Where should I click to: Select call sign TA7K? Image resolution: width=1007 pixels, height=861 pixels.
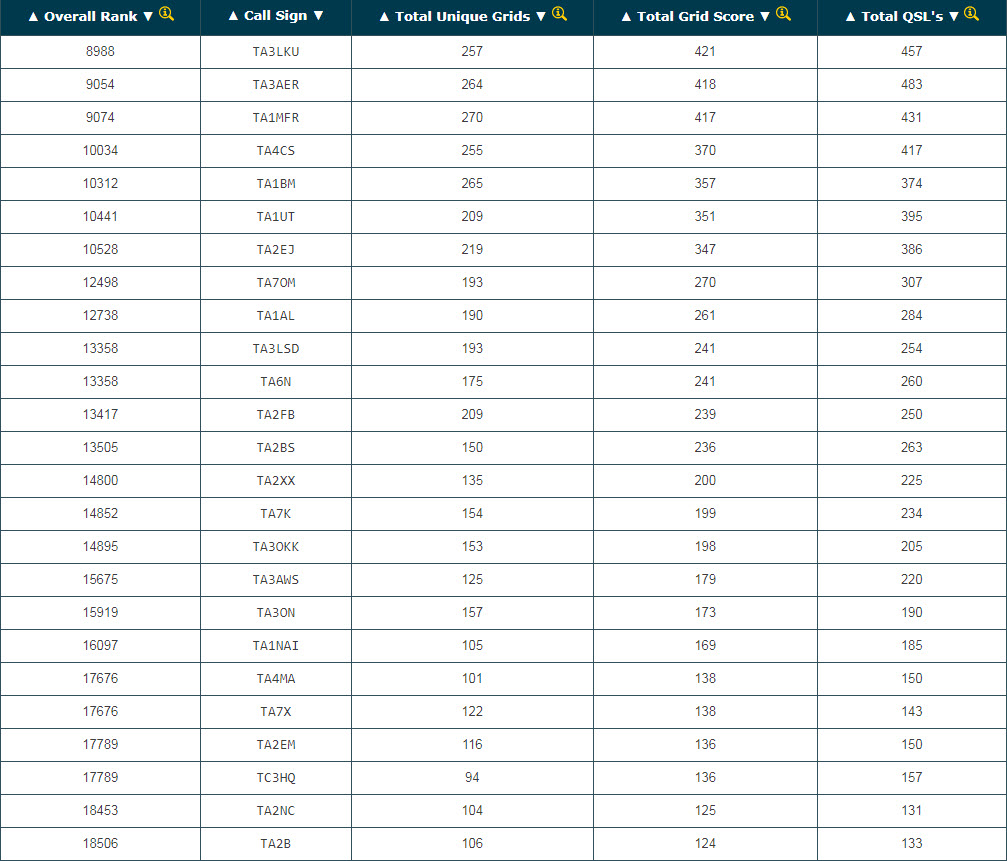coord(276,514)
